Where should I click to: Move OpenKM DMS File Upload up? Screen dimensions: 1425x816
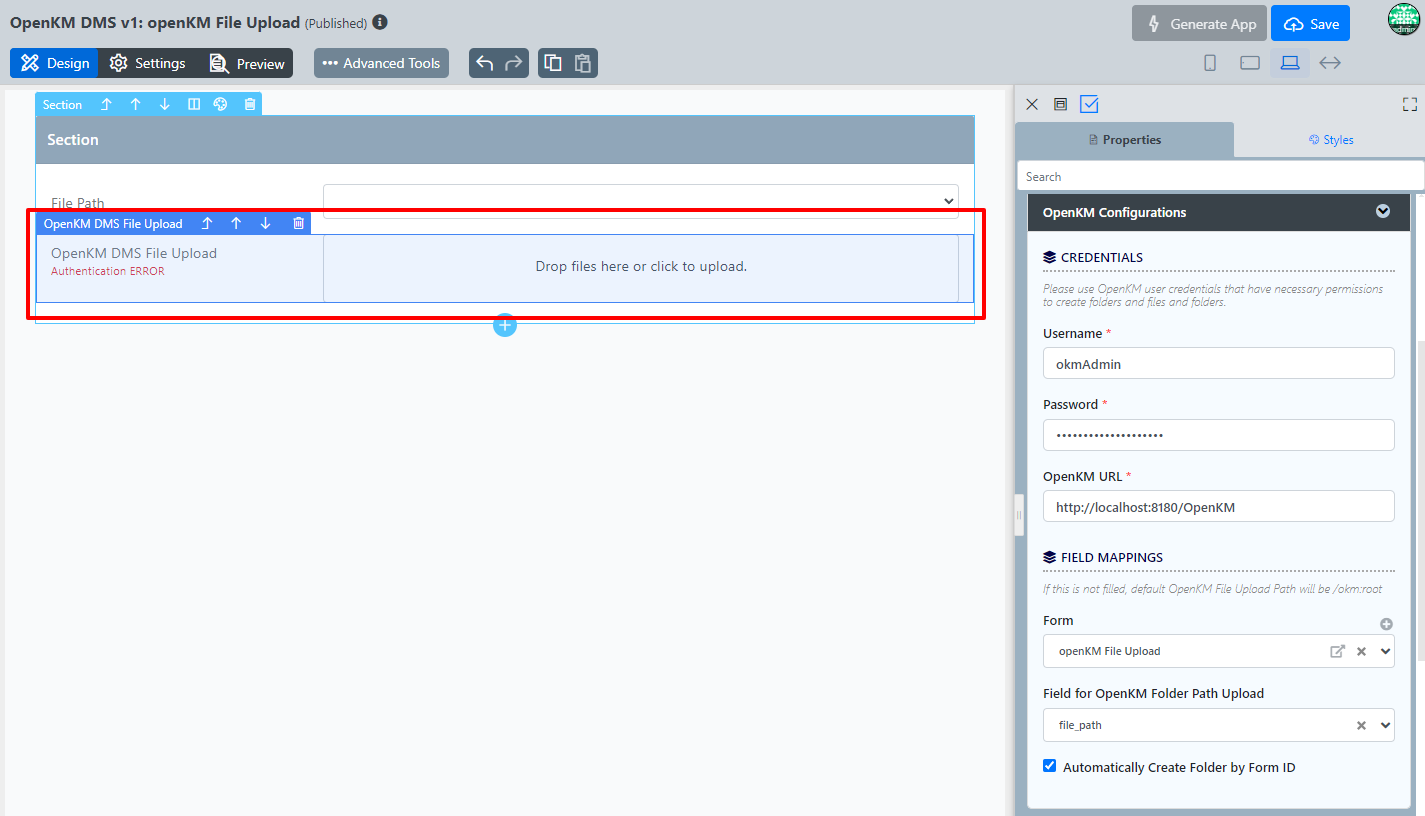[236, 223]
